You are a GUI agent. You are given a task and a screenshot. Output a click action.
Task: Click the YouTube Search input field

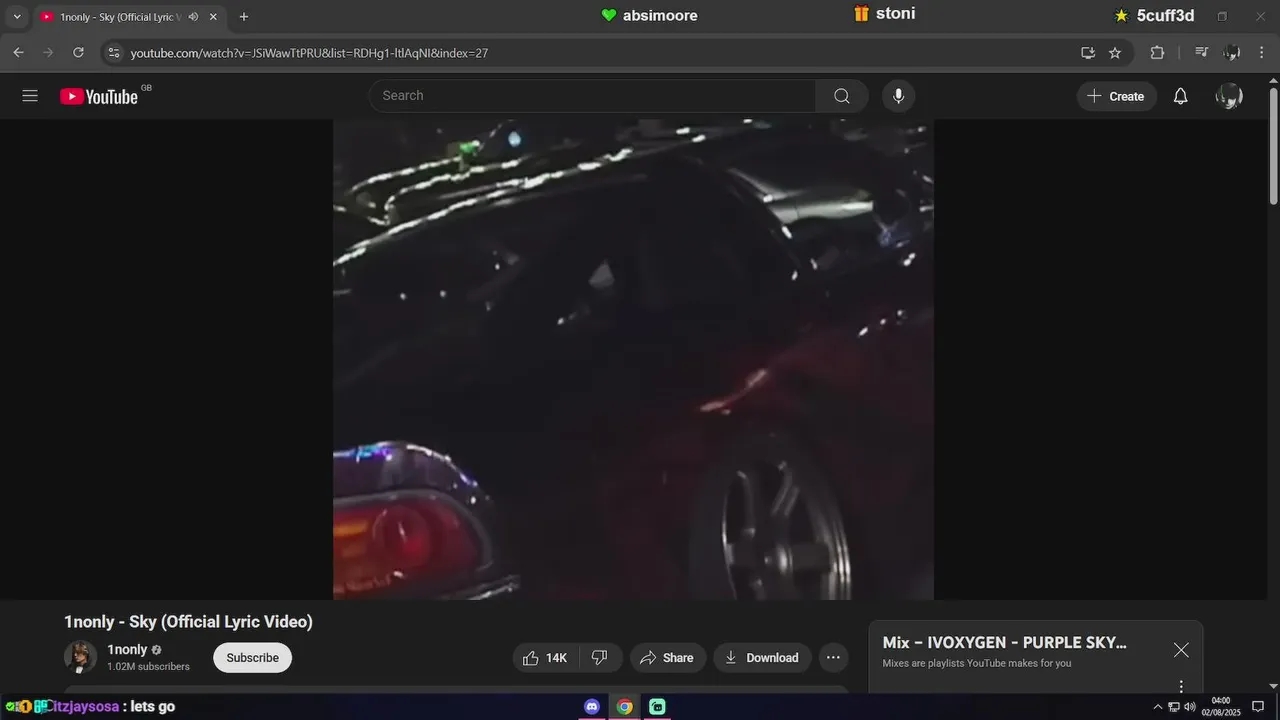(x=592, y=96)
